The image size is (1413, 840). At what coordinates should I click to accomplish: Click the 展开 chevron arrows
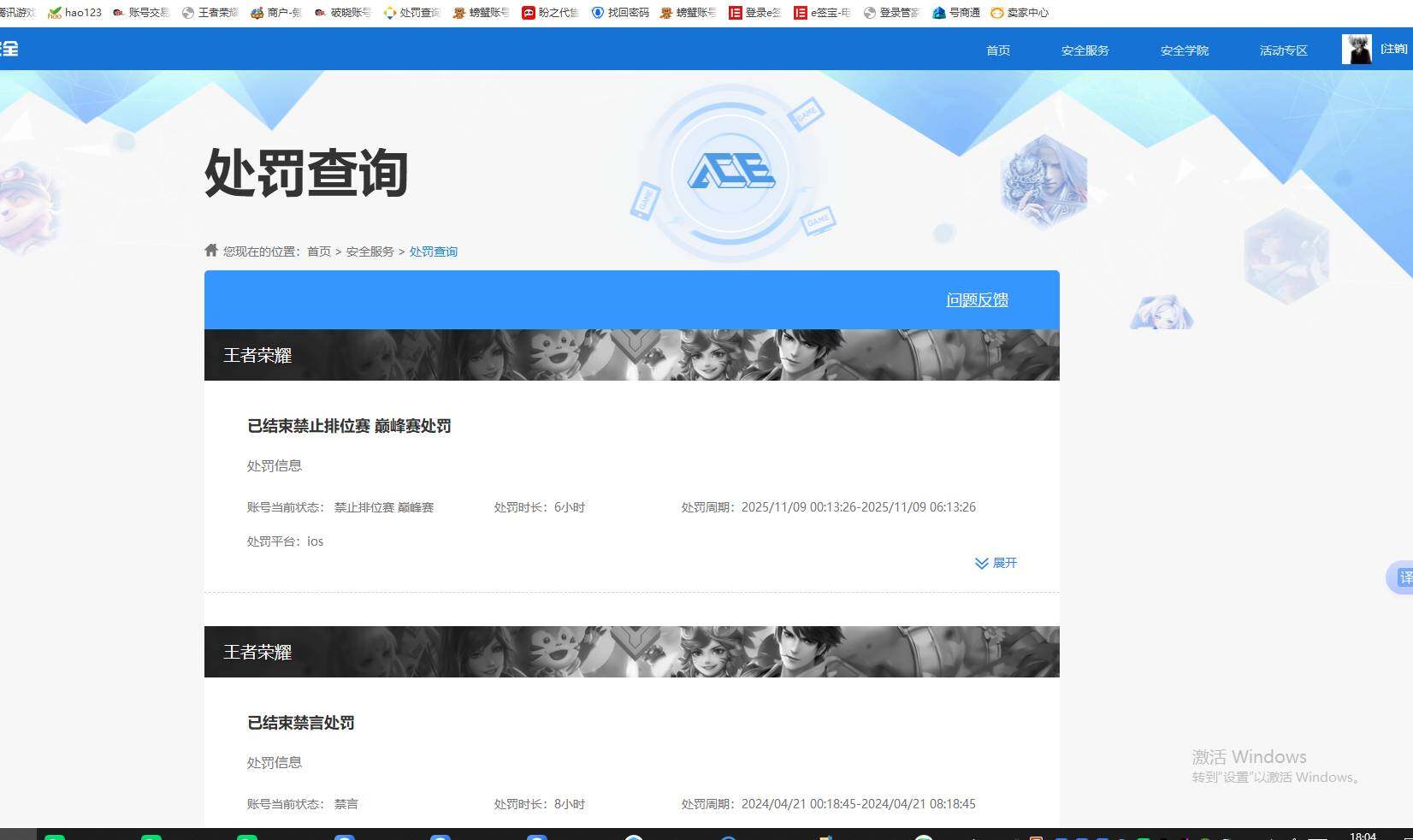[980, 563]
